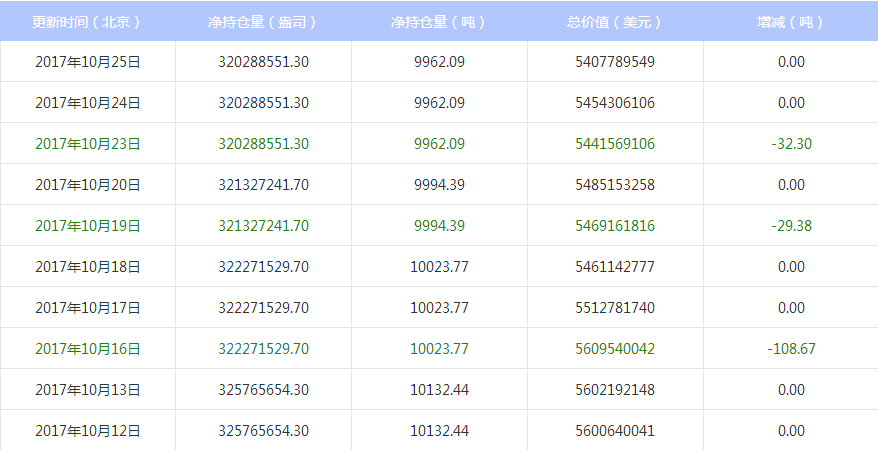This screenshot has width=878, height=450.
Task: Click ounces value in 10月23日 row
Action: pos(263,144)
